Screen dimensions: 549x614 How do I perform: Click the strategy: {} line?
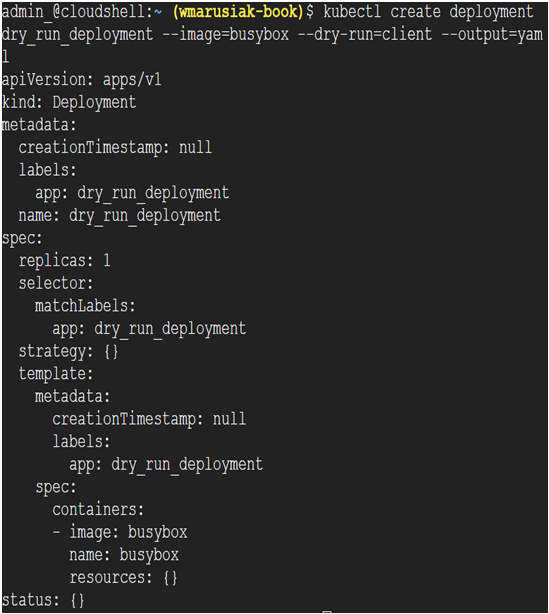[x=68, y=351]
